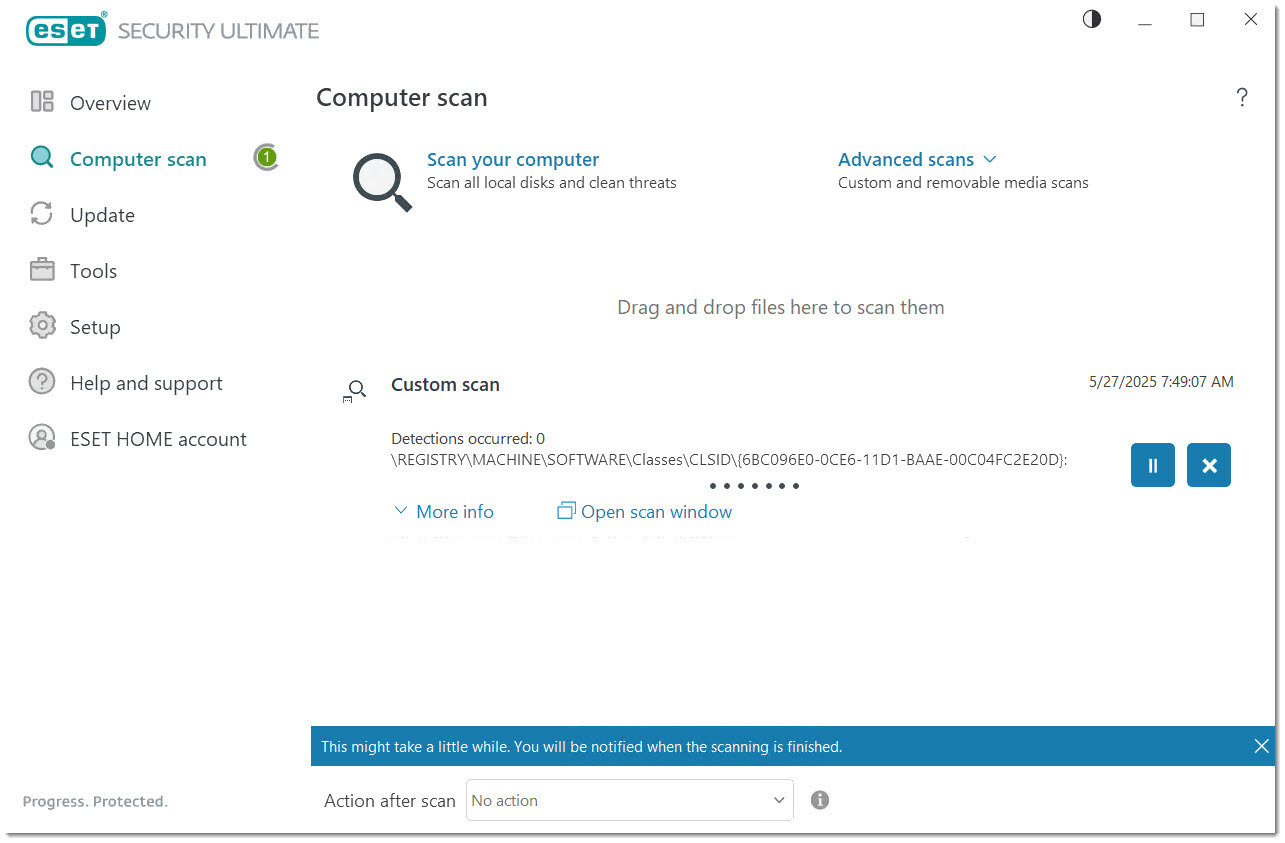Click 'Custom and removable media scans' description
The height and width of the screenshot is (843, 1285).
coord(963,183)
